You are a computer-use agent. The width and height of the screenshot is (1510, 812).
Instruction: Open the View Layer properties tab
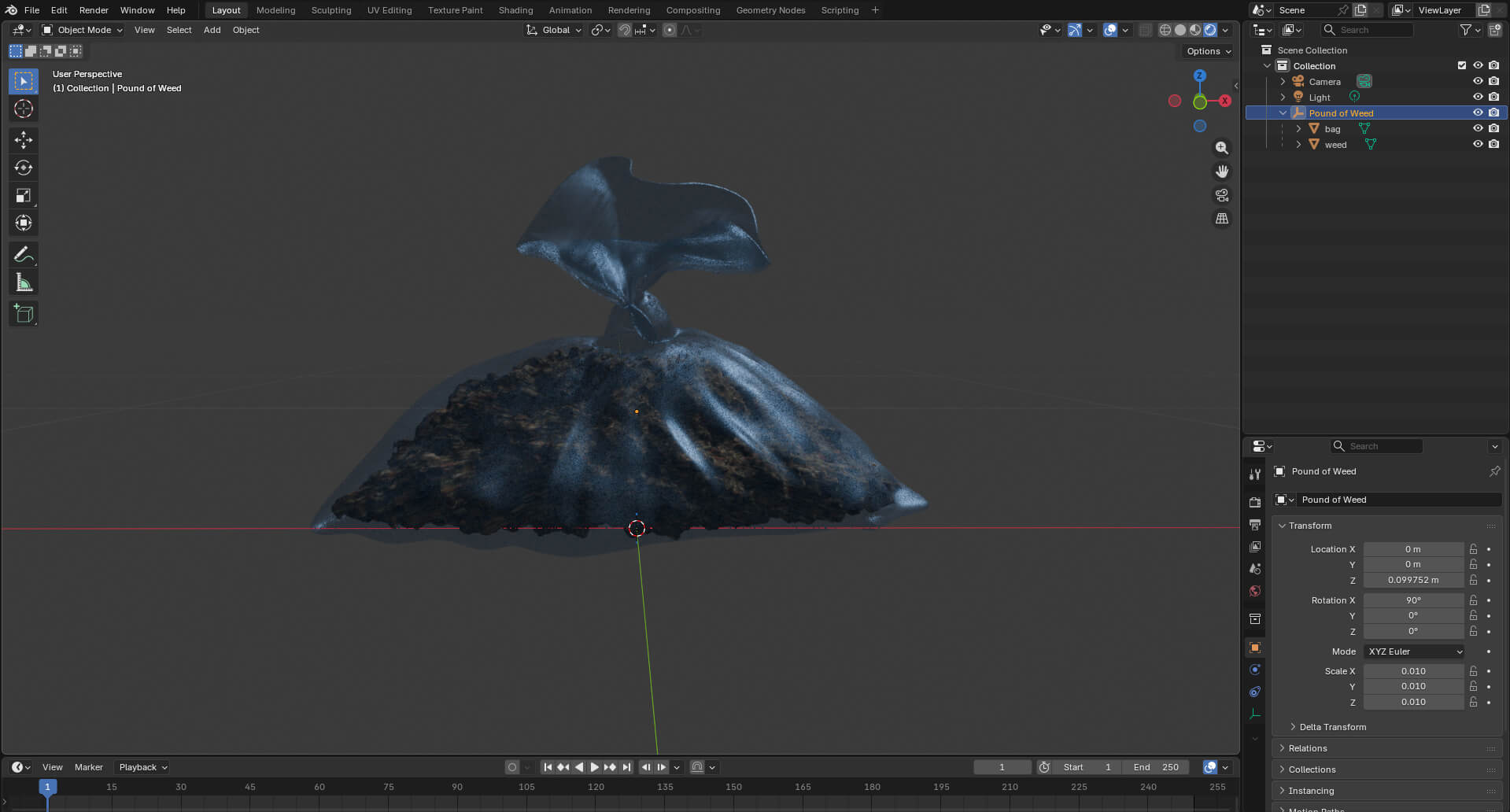click(x=1255, y=546)
